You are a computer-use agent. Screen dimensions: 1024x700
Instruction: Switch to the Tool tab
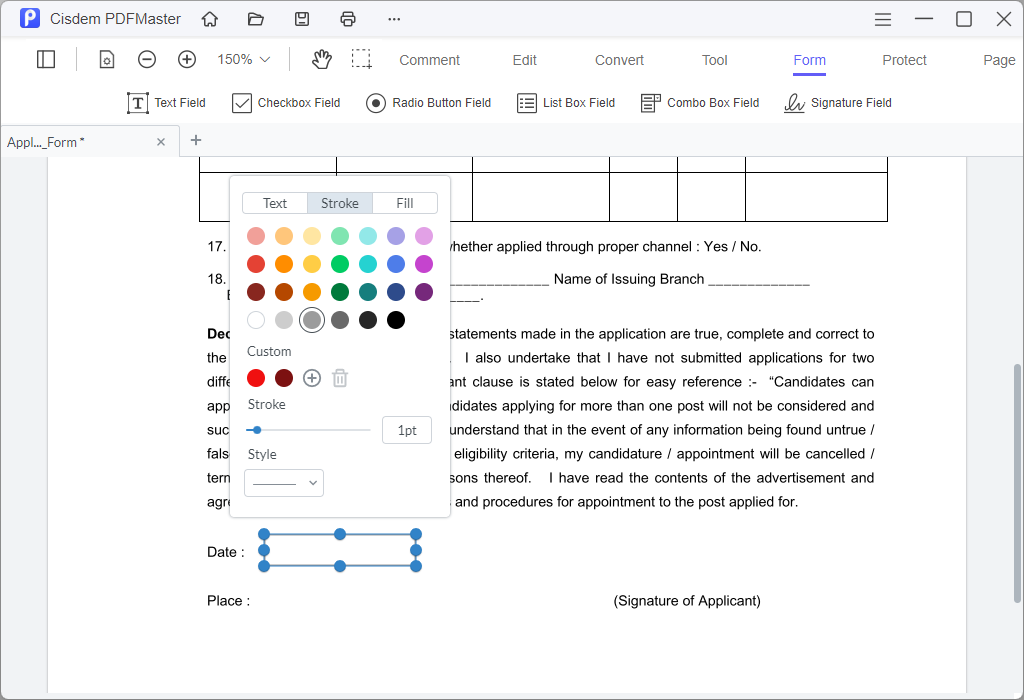coord(714,60)
